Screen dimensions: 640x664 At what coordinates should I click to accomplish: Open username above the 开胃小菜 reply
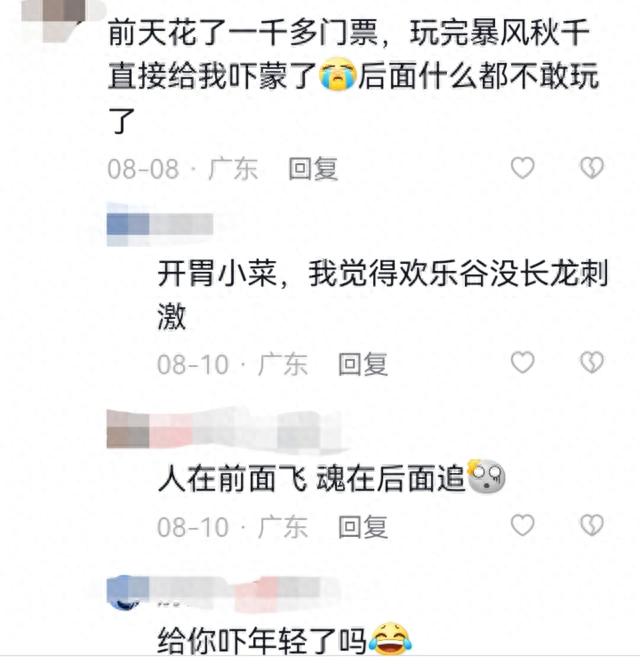click(x=160, y=224)
